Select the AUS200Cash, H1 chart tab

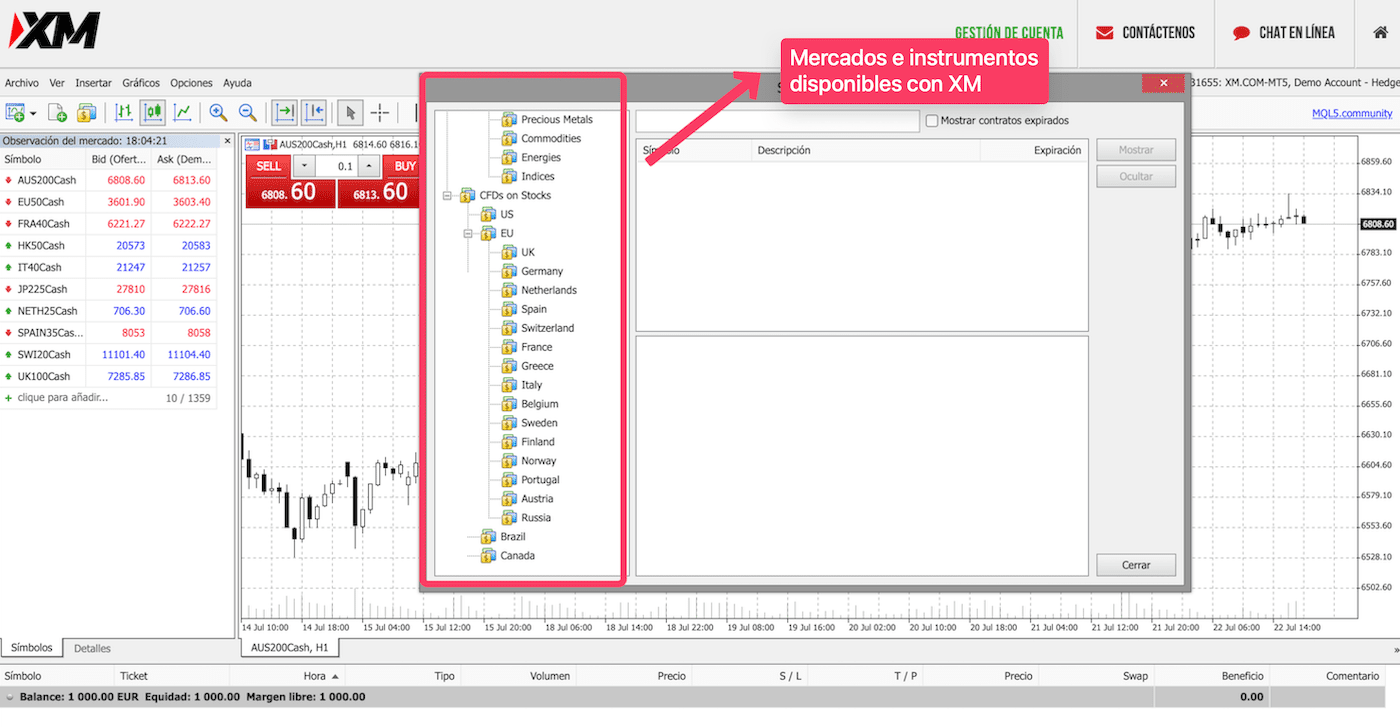[290, 648]
